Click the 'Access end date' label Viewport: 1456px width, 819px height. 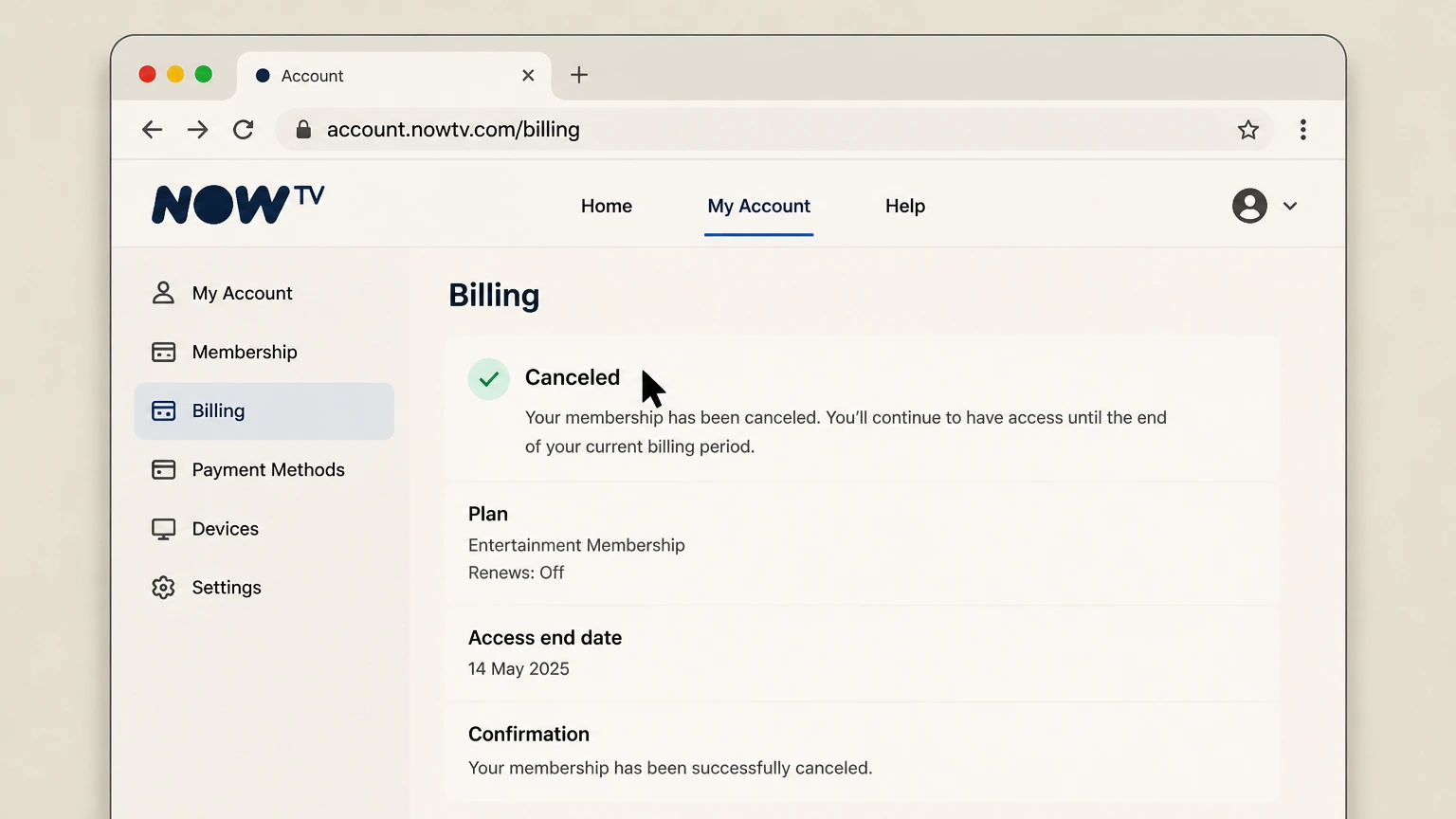click(545, 638)
